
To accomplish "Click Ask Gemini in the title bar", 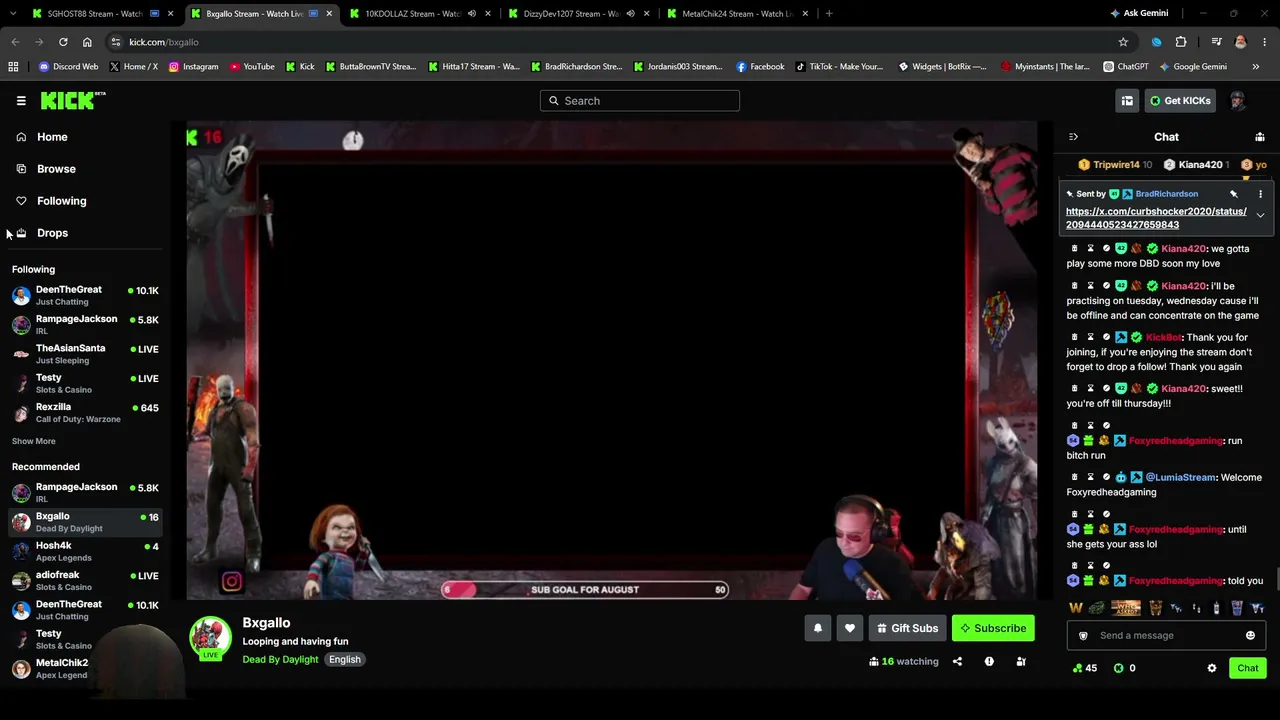I will pyautogui.click(x=1139, y=13).
